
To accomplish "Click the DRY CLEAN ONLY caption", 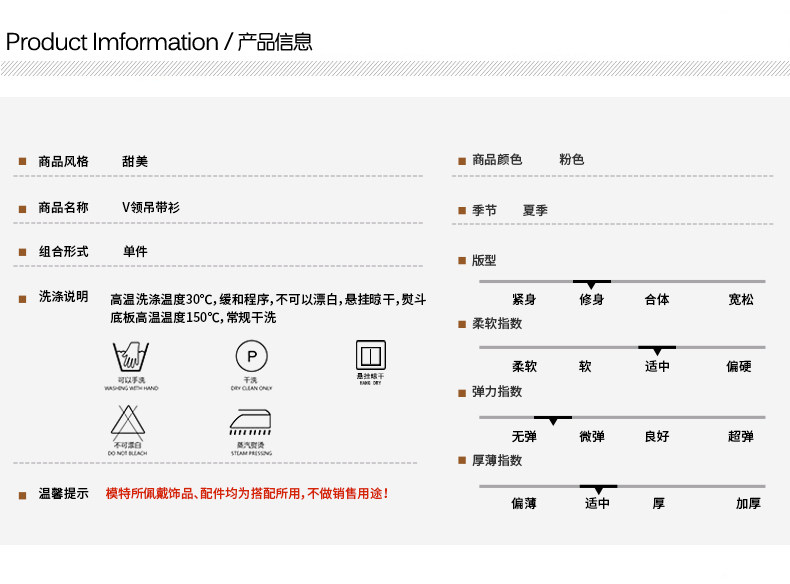I will tap(251, 388).
